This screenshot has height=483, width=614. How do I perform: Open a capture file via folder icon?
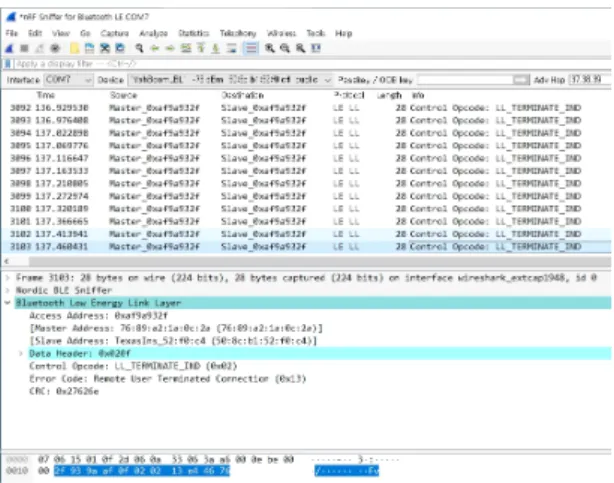coord(74,48)
